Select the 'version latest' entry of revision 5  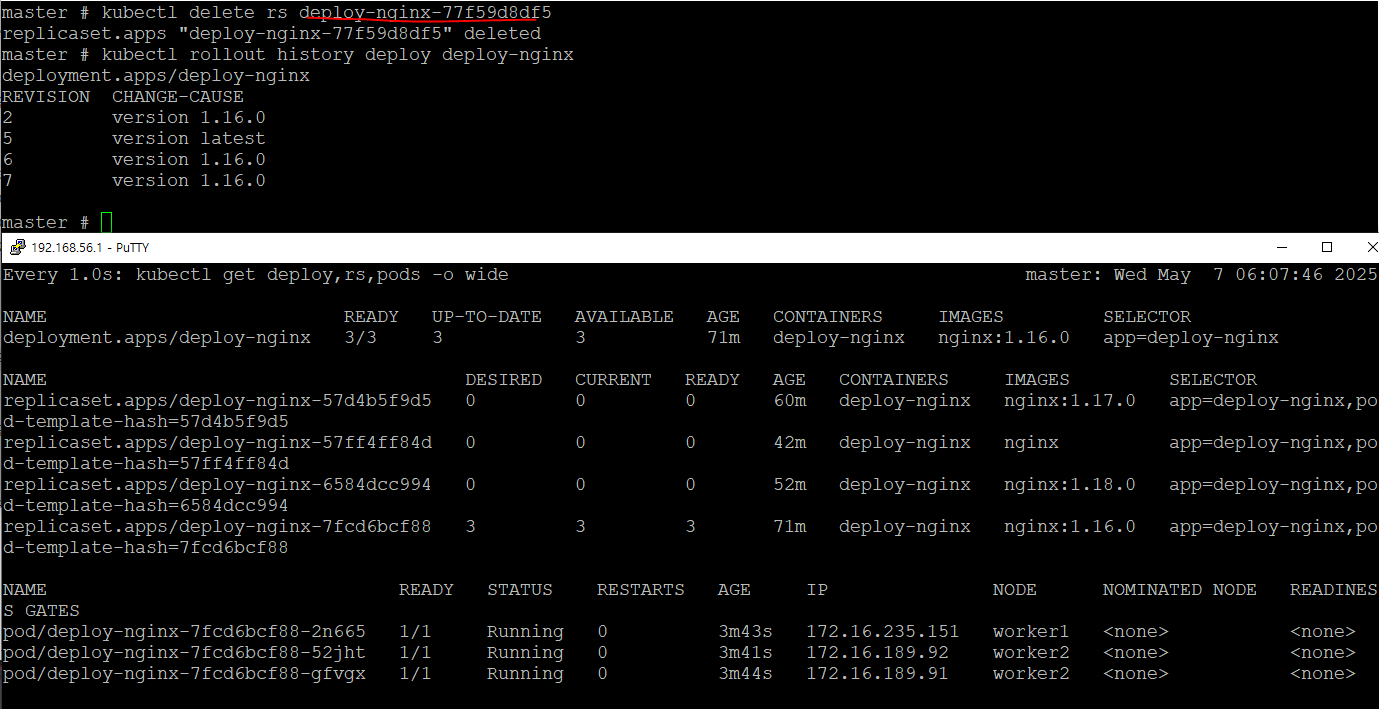(189, 138)
